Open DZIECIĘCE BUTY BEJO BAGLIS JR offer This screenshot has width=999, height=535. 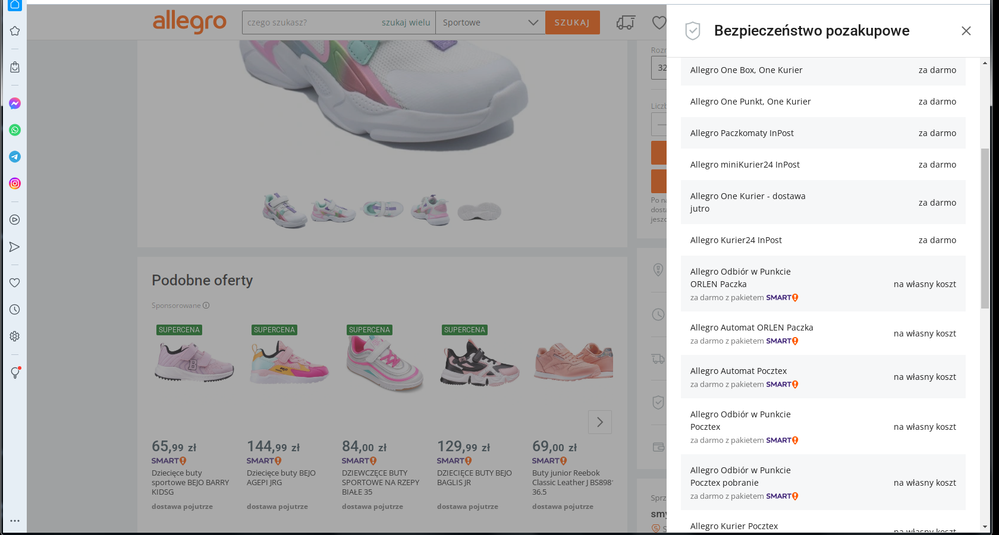(475, 478)
